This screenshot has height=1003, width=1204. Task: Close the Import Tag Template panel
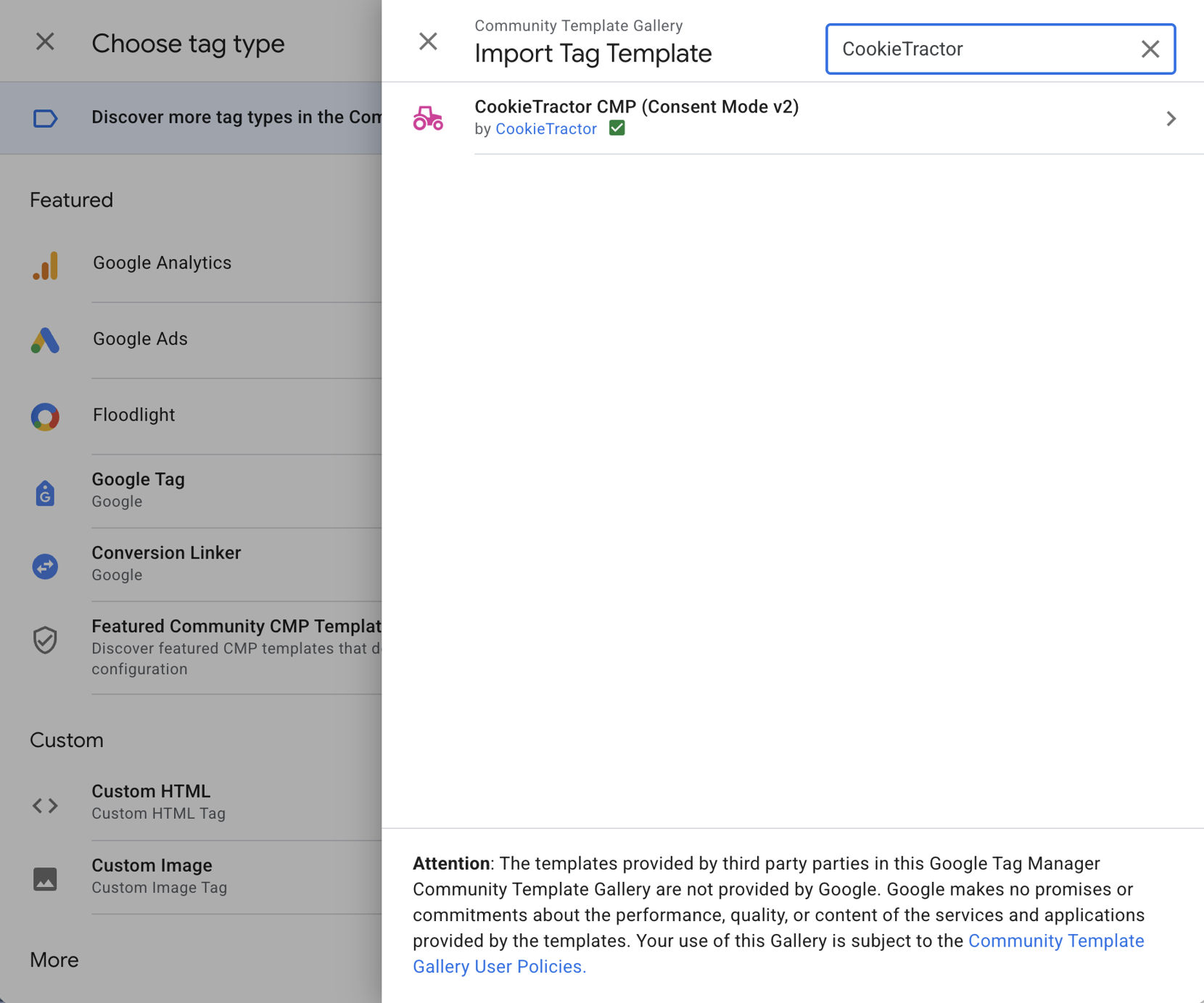click(x=428, y=41)
